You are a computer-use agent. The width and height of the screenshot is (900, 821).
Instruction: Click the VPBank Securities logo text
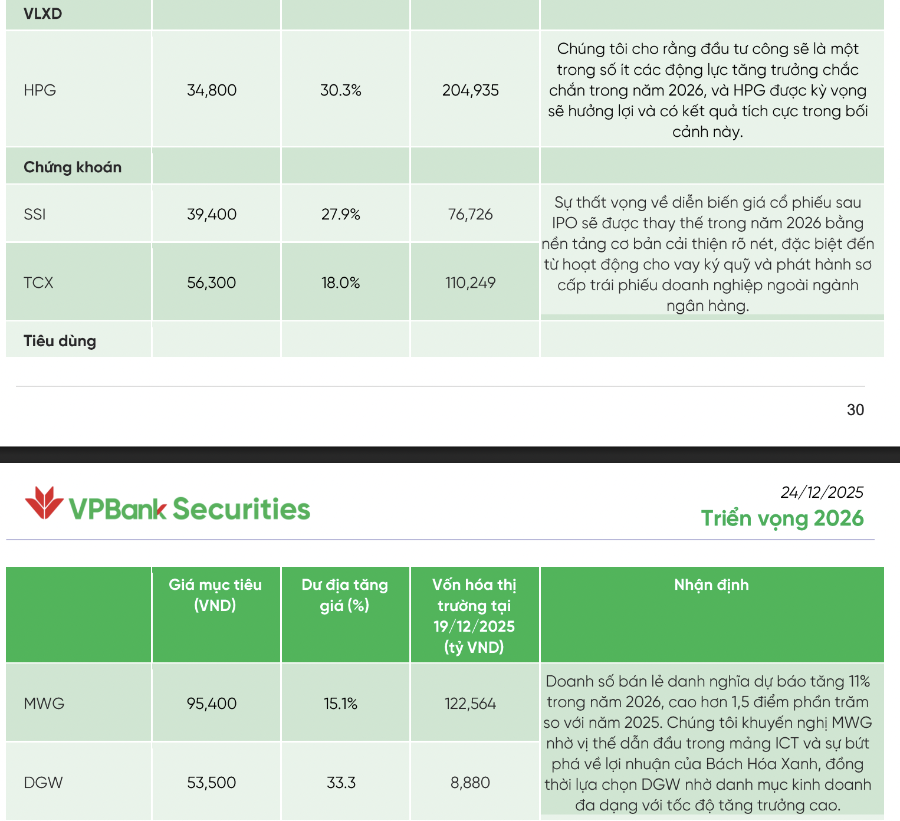coord(189,509)
